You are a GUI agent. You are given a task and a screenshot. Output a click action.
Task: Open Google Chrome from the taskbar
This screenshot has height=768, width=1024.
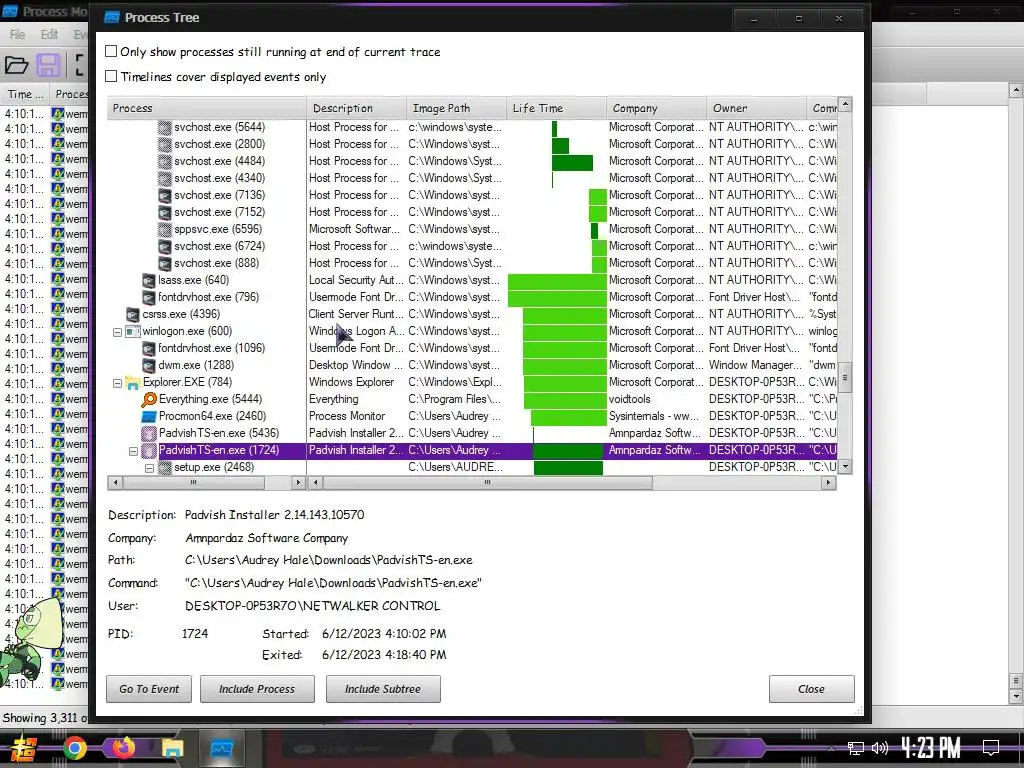coord(75,748)
